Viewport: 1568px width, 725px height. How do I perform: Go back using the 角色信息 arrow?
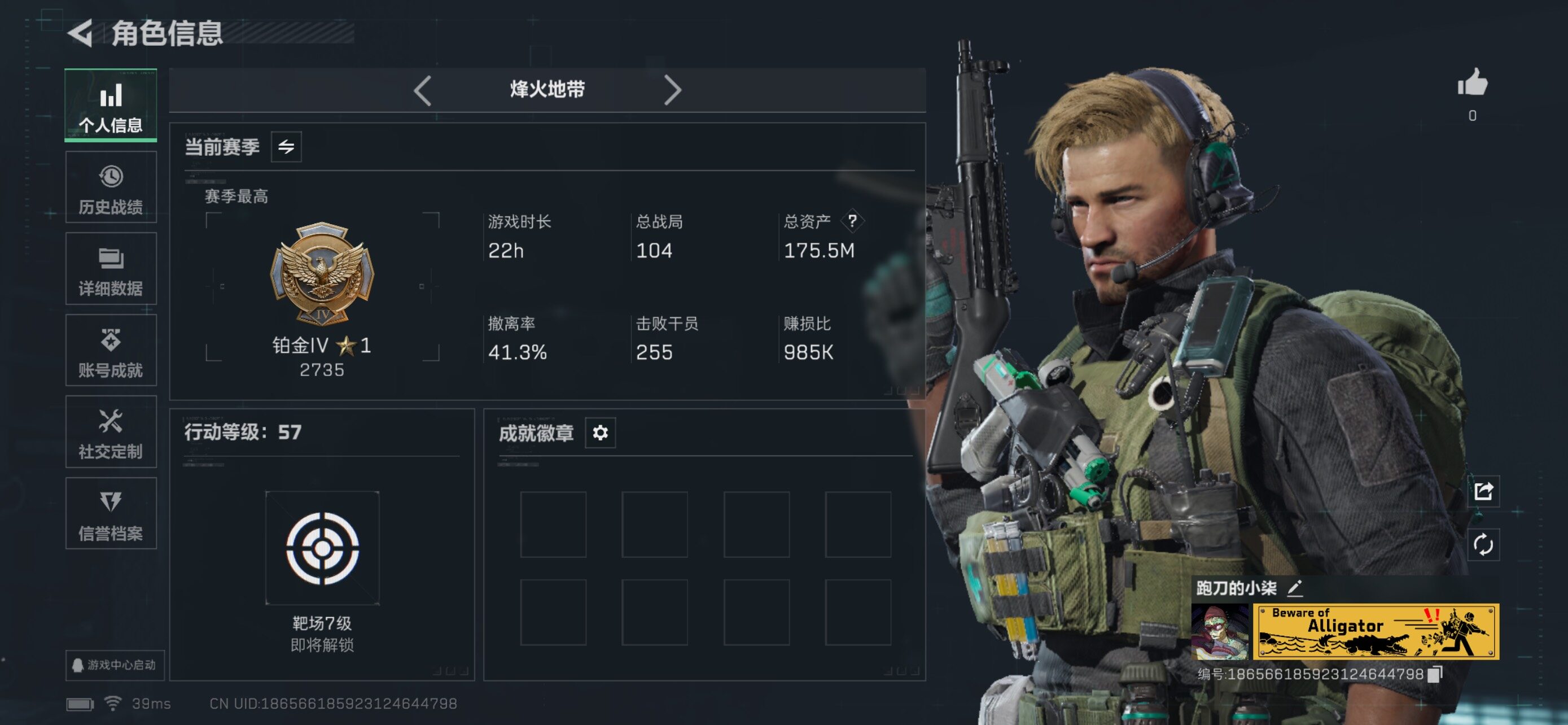(x=80, y=32)
